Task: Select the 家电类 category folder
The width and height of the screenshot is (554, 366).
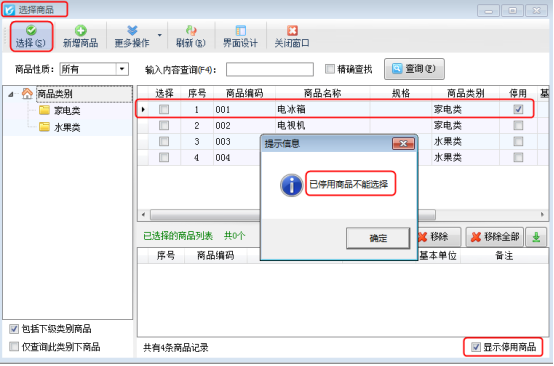Action: pyautogui.click(x=59, y=111)
